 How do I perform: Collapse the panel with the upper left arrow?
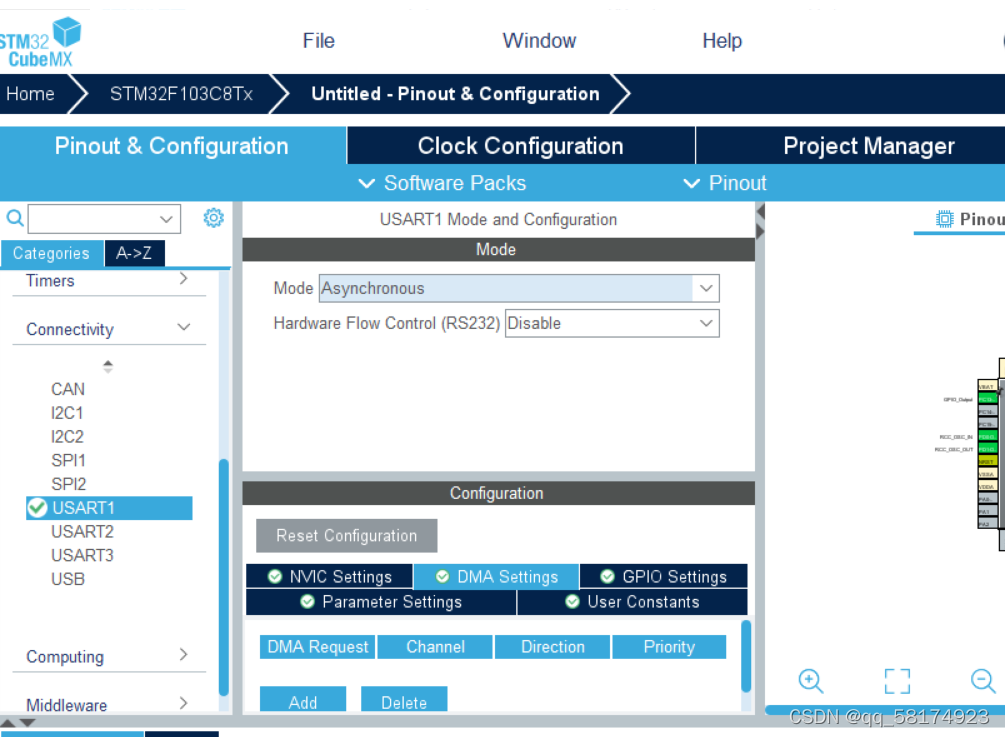[x=760, y=211]
